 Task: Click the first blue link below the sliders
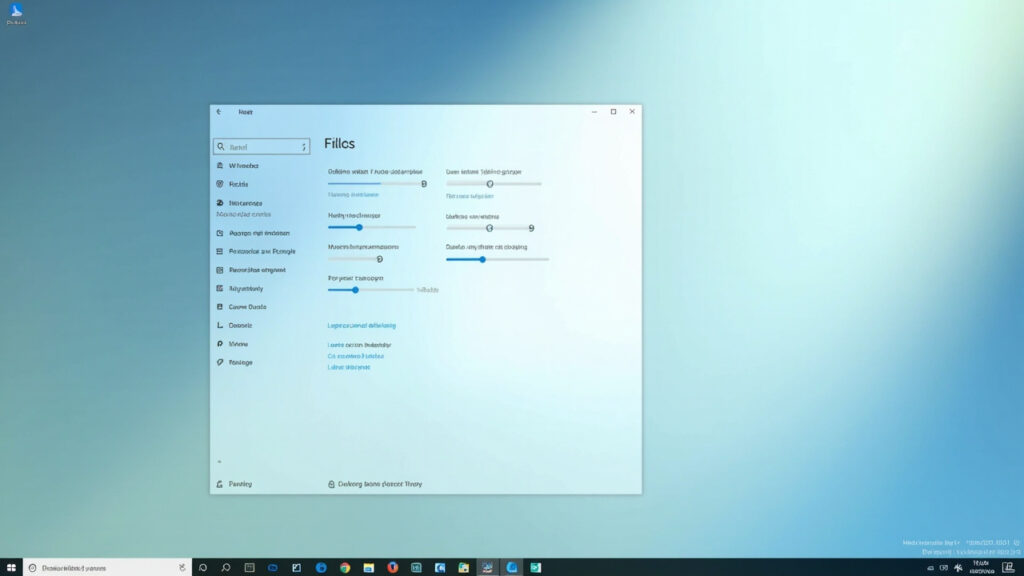[363, 325]
